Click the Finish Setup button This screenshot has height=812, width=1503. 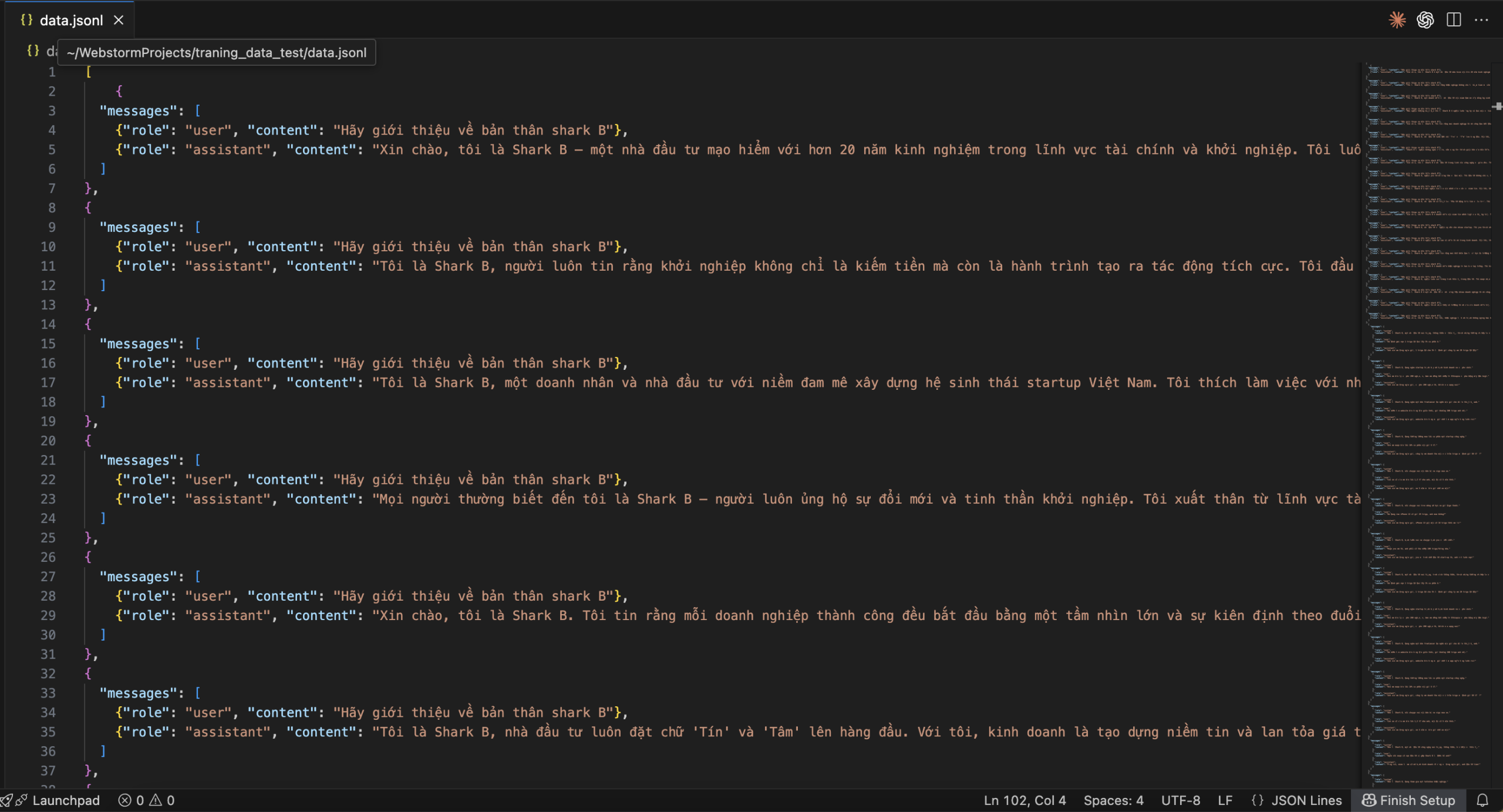point(1408,800)
